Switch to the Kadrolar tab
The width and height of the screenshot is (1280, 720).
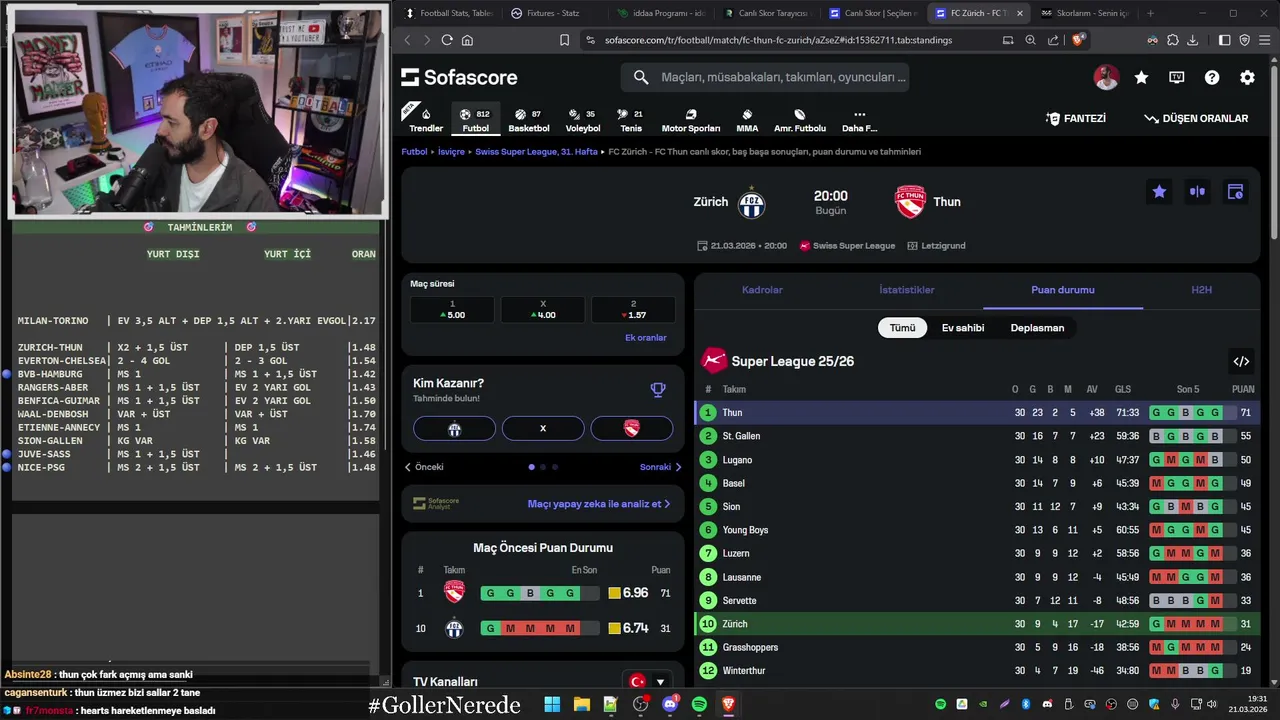(762, 290)
